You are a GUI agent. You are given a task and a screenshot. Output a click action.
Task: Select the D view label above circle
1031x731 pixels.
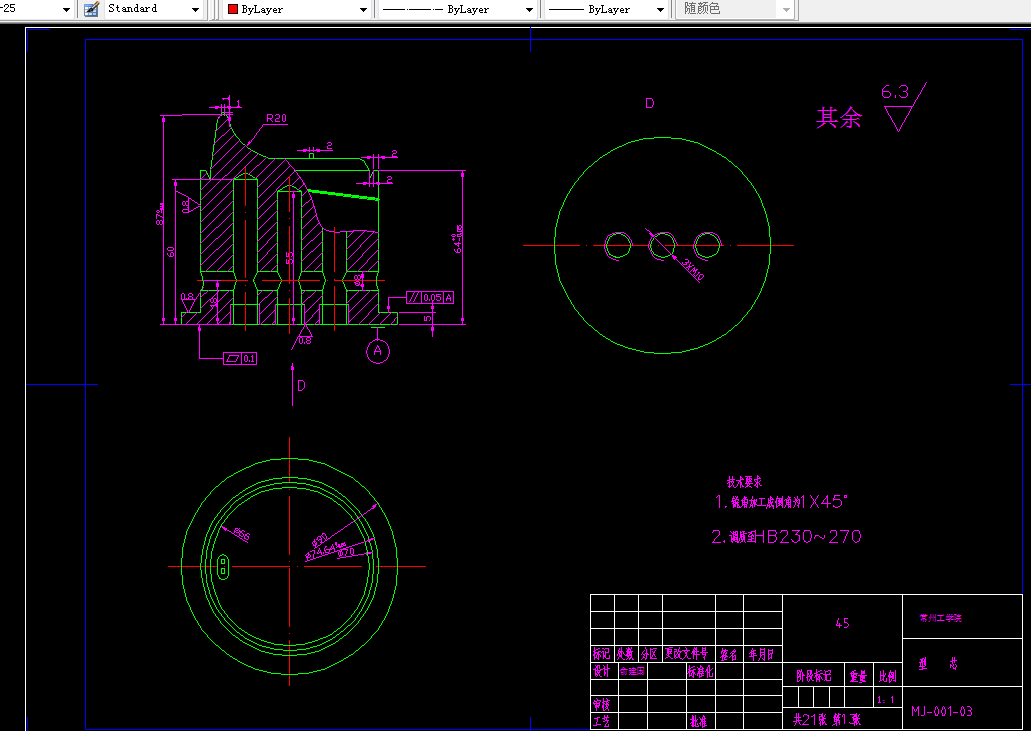pos(650,103)
